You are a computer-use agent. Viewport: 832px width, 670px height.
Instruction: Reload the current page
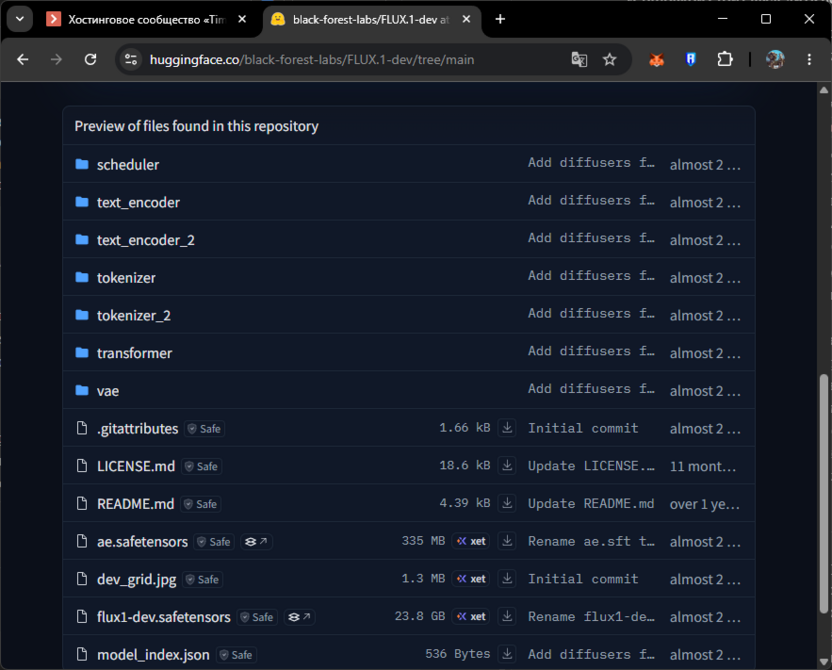(91, 59)
